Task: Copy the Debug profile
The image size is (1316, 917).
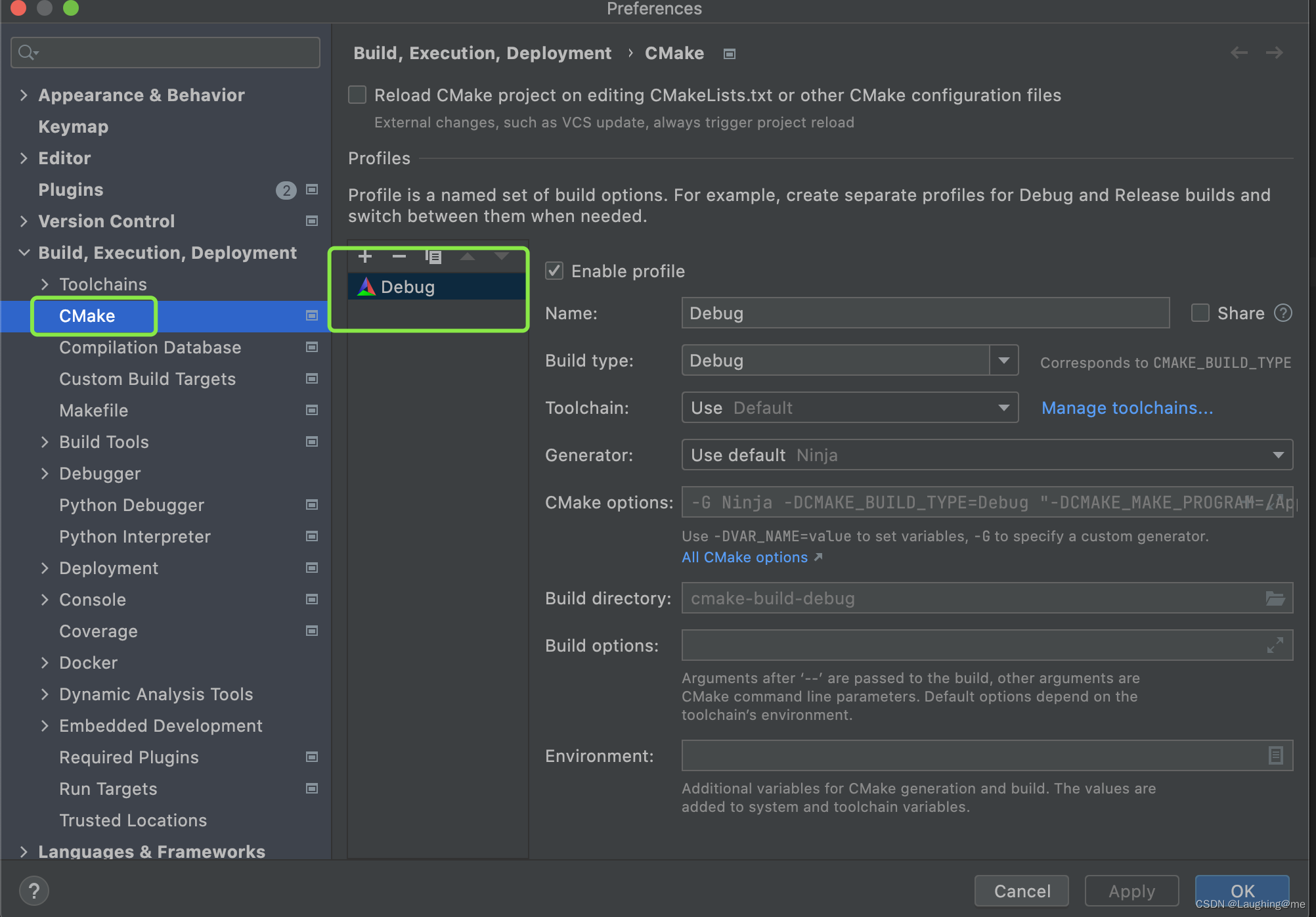Action: tap(434, 256)
